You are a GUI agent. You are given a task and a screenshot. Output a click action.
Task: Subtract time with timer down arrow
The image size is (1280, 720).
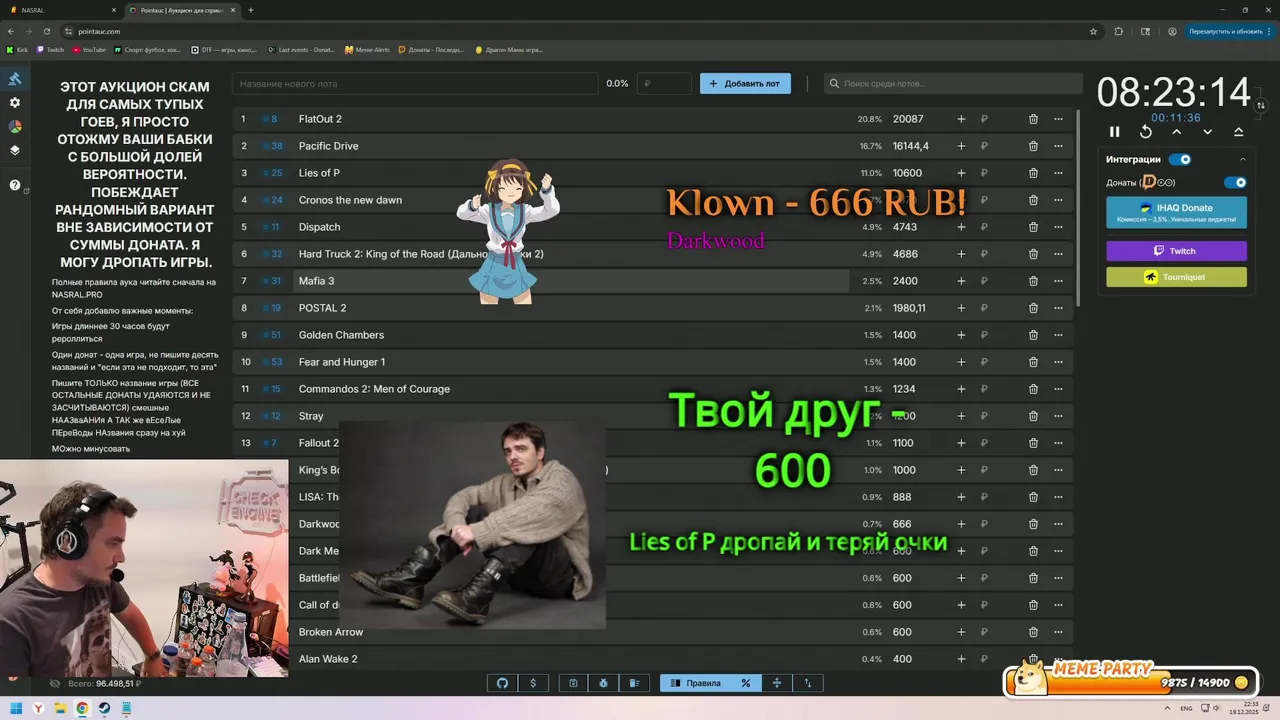point(1207,132)
